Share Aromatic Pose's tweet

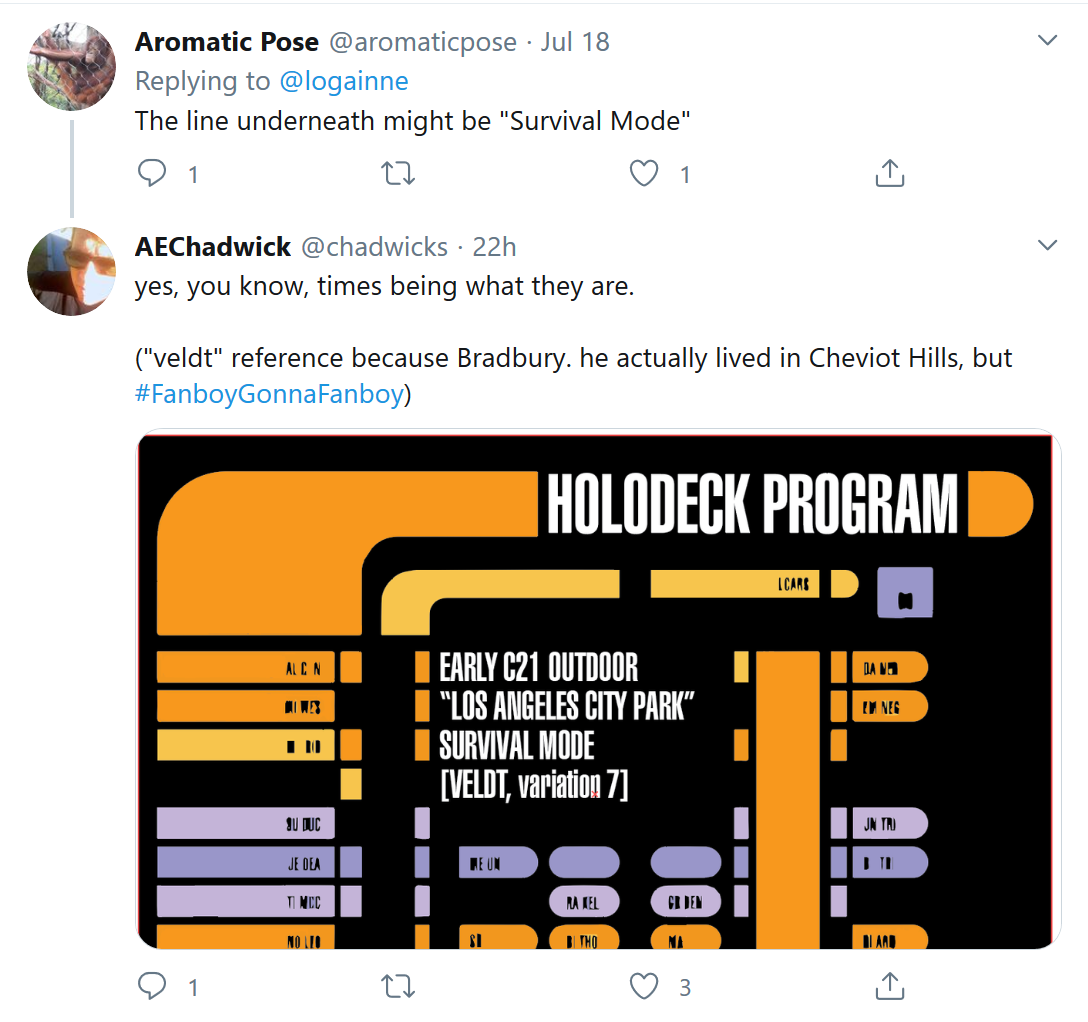[x=889, y=174]
